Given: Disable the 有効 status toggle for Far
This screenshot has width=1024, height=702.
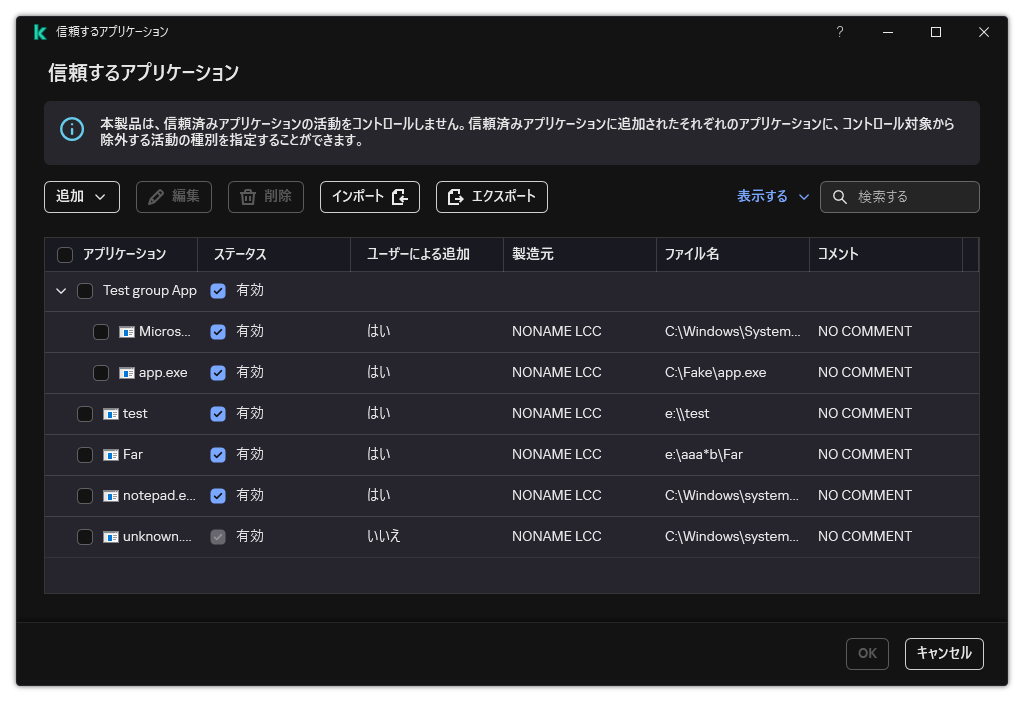Looking at the screenshot, I should 218,454.
